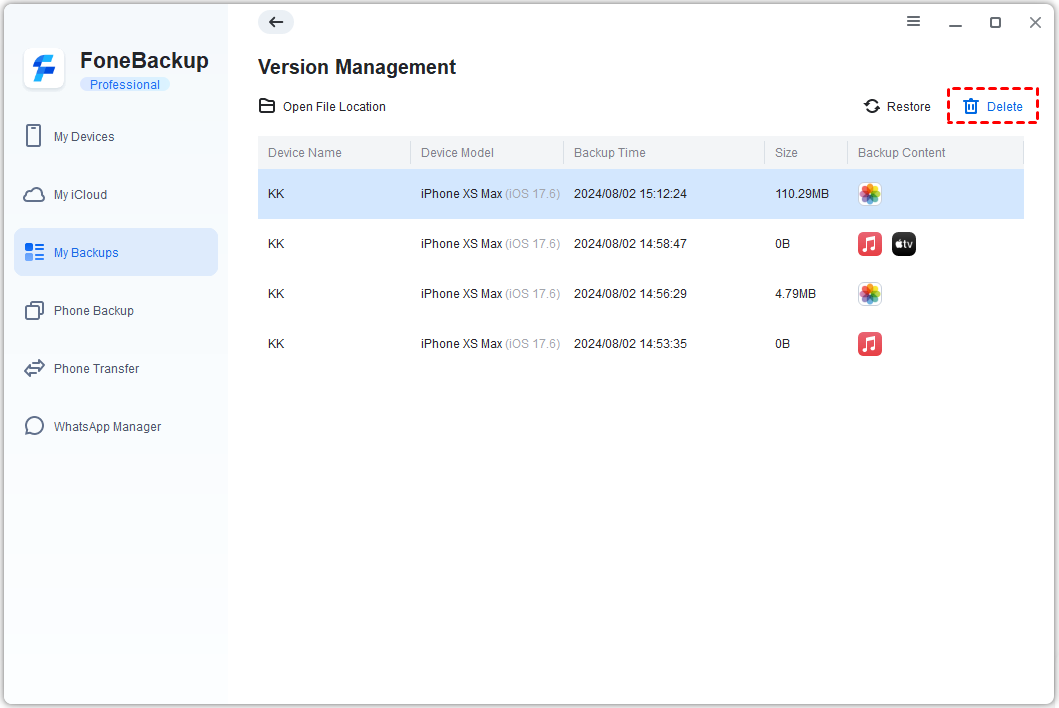Click iPhone XS Max in 14:58:47 row
The height and width of the screenshot is (708, 1059).
(x=461, y=244)
